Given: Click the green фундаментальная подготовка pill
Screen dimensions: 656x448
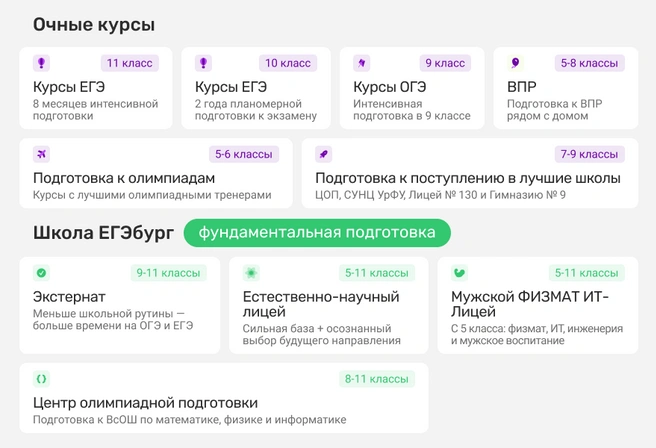Looking at the screenshot, I should coord(317,233).
